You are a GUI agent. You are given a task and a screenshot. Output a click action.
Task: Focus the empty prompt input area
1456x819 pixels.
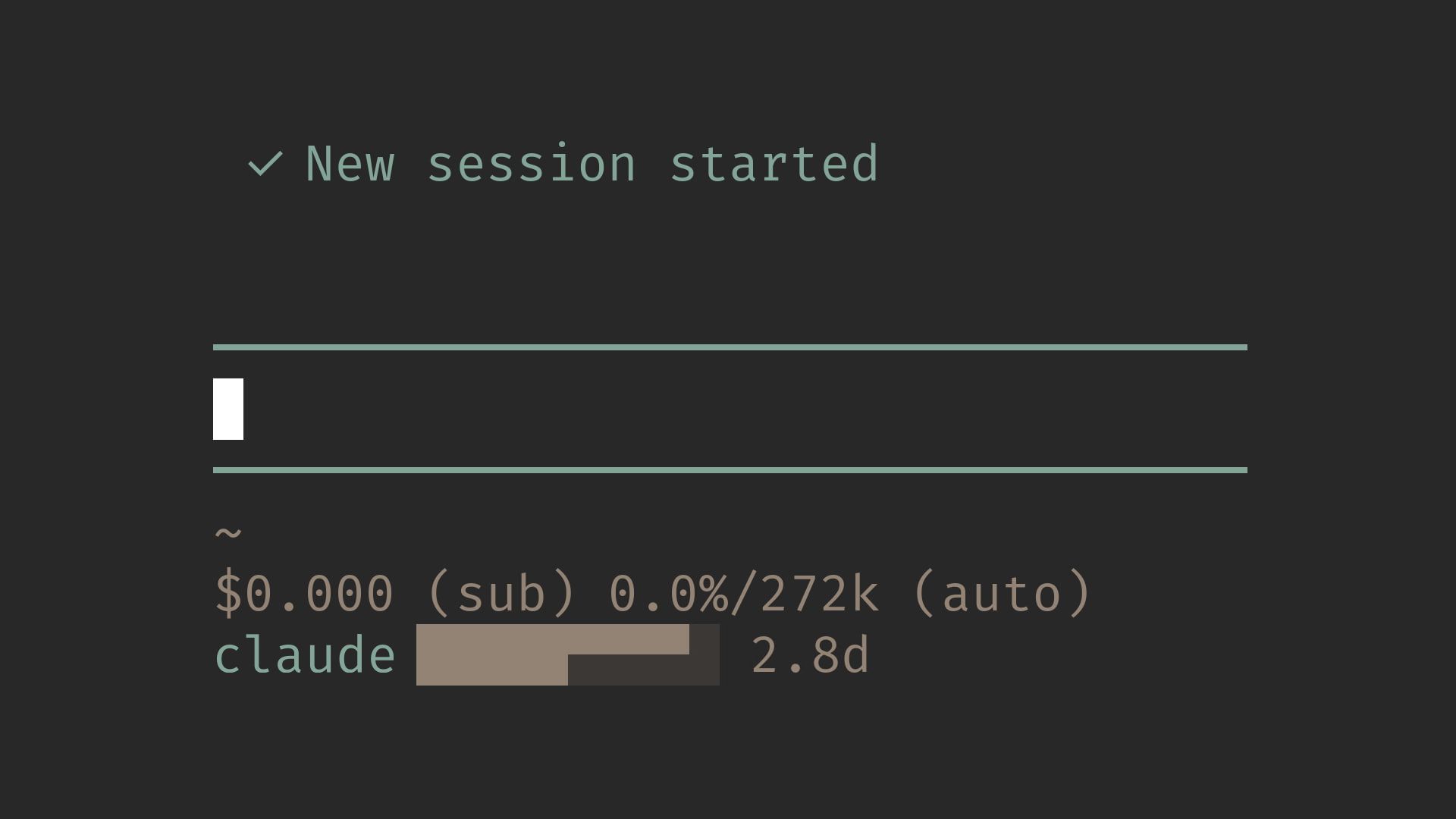[730, 409]
